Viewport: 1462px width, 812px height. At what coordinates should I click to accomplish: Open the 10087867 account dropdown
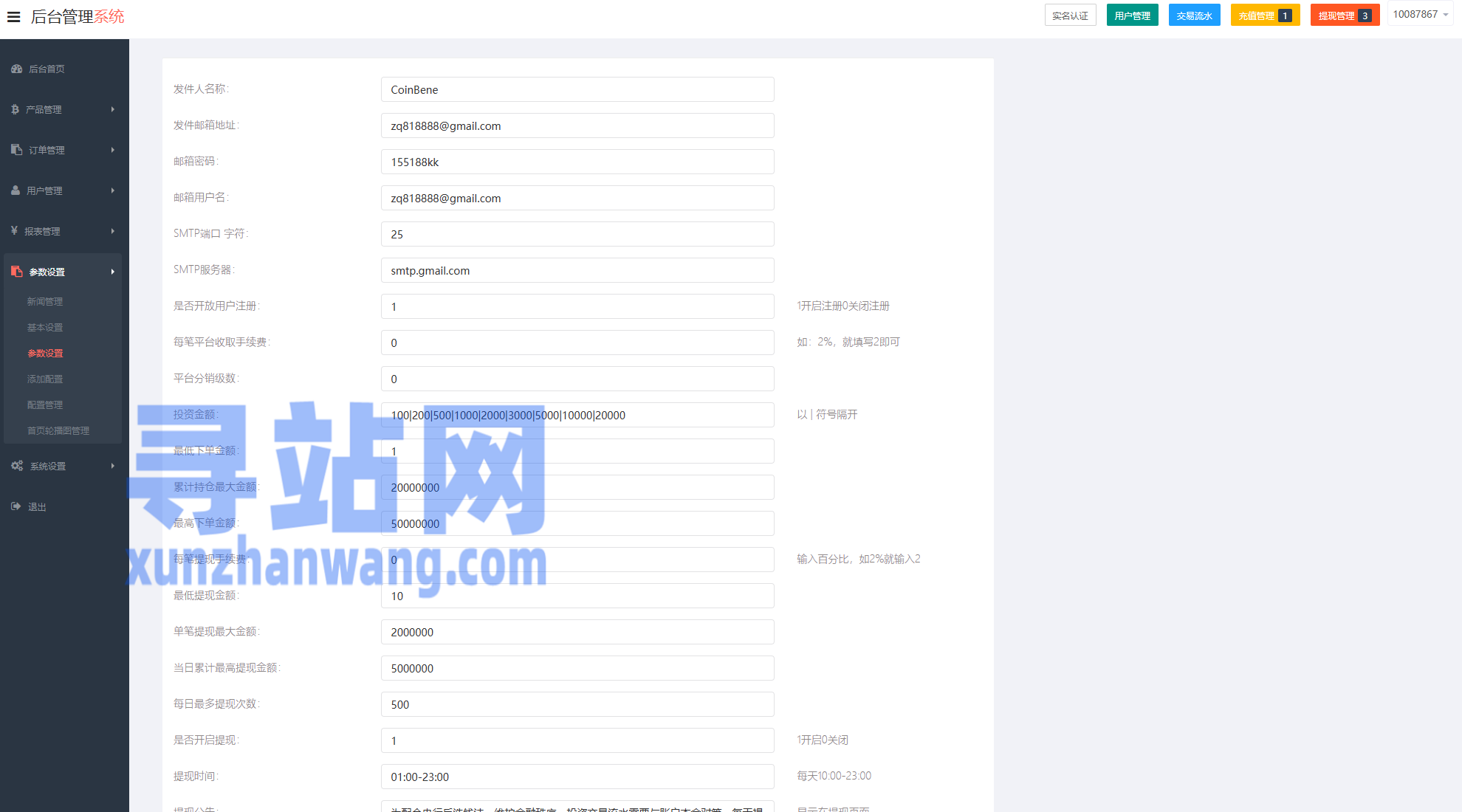1420,15
